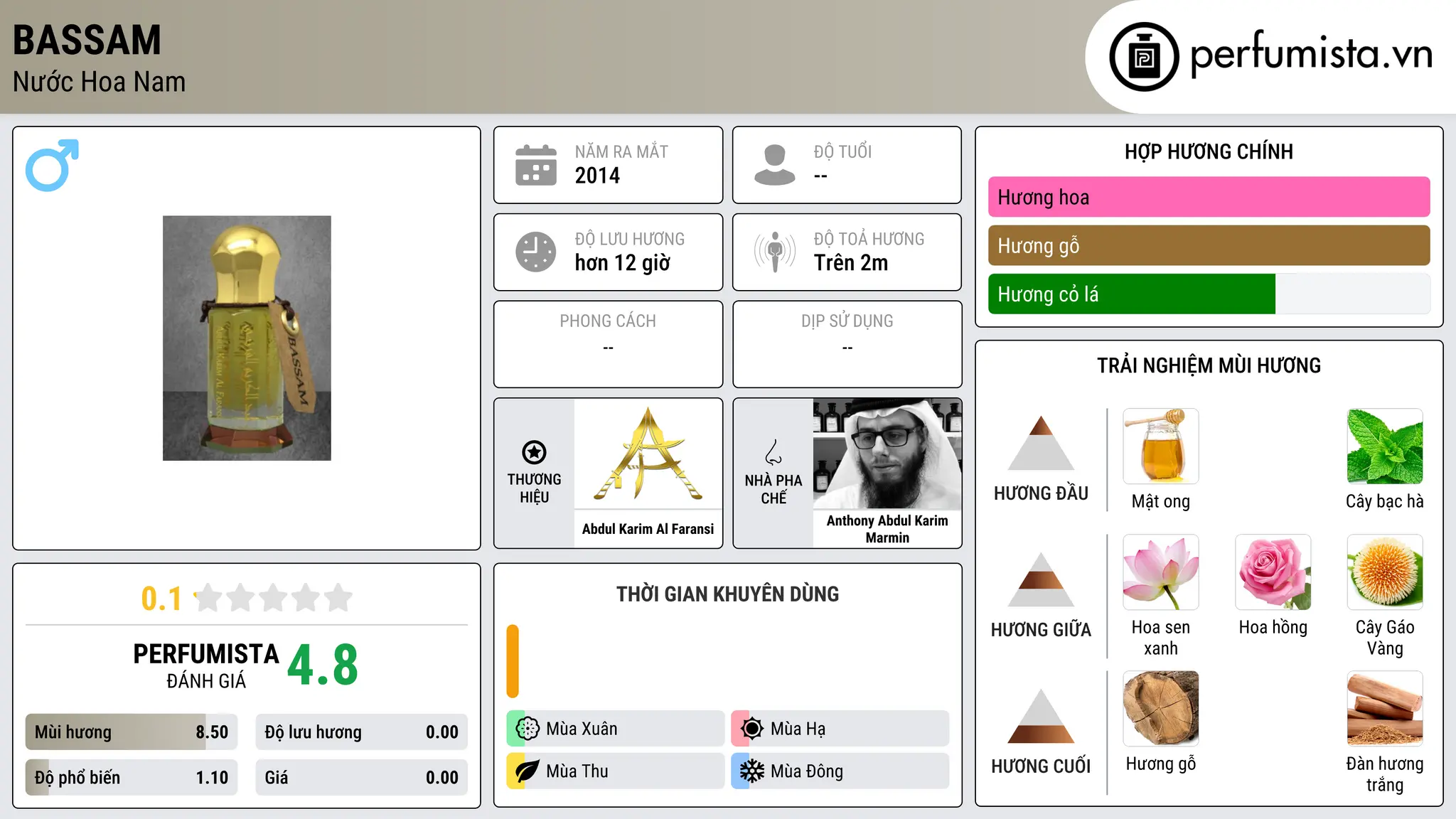Image resolution: width=1456 pixels, height=819 pixels.
Task: Select the Mùa Thu season button
Action: coord(616,771)
